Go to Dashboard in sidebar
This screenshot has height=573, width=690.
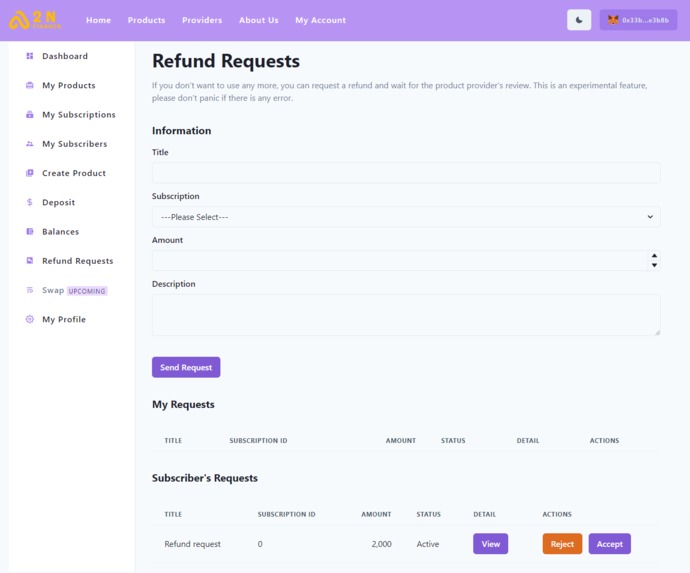65,56
